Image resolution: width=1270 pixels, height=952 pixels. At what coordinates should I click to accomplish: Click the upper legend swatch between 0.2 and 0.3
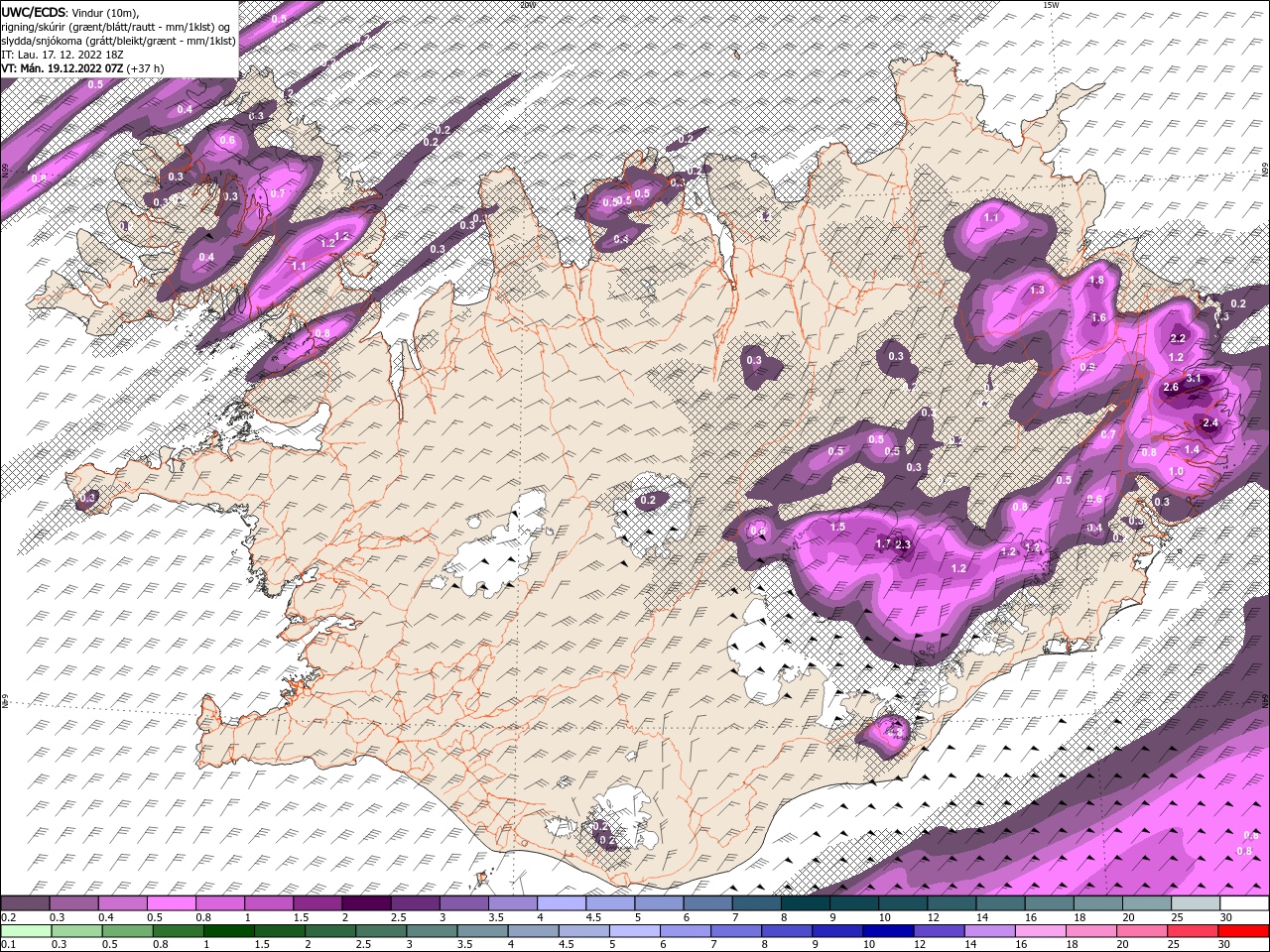[25, 903]
